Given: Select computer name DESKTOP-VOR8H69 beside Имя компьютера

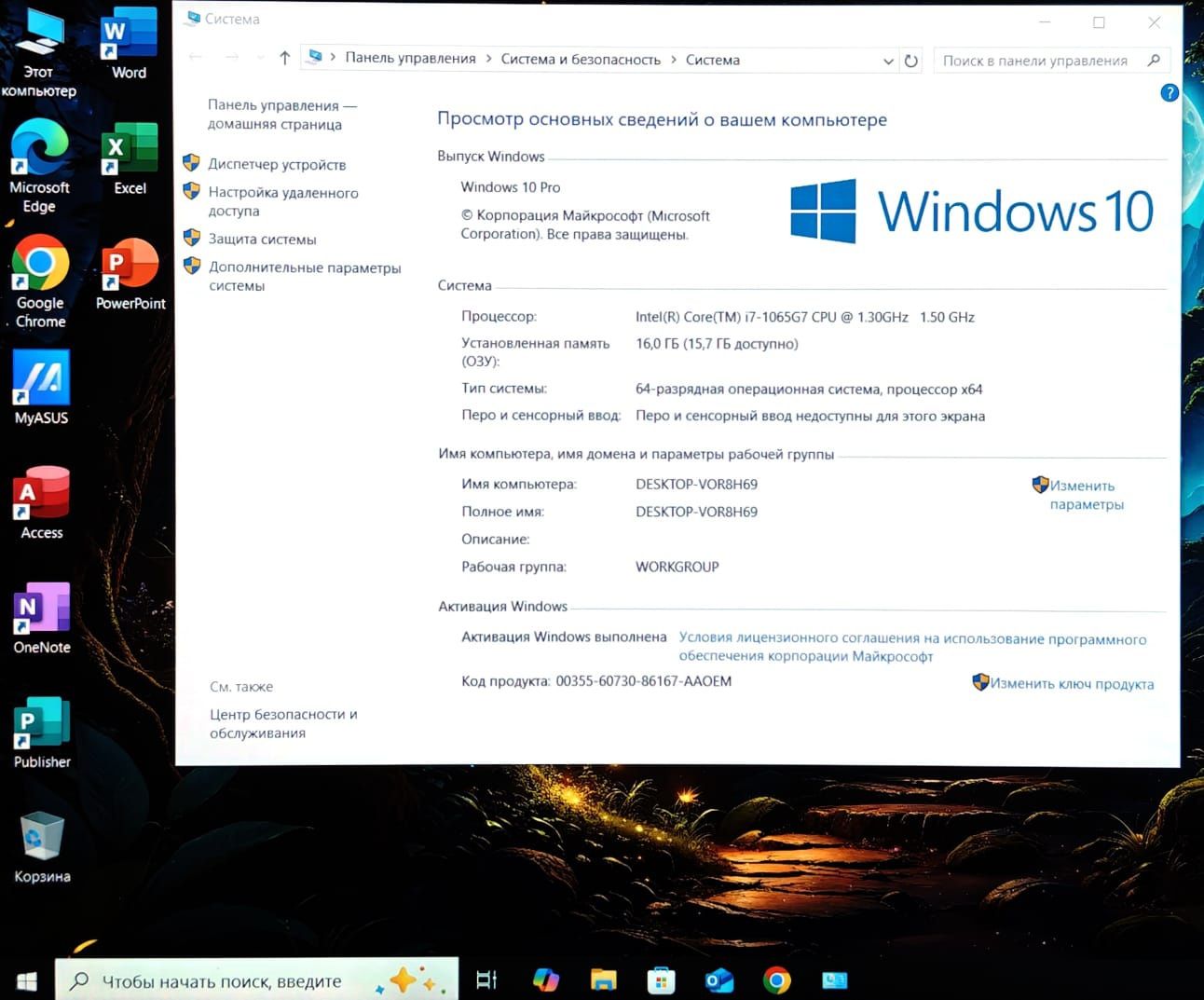Looking at the screenshot, I should (x=696, y=485).
